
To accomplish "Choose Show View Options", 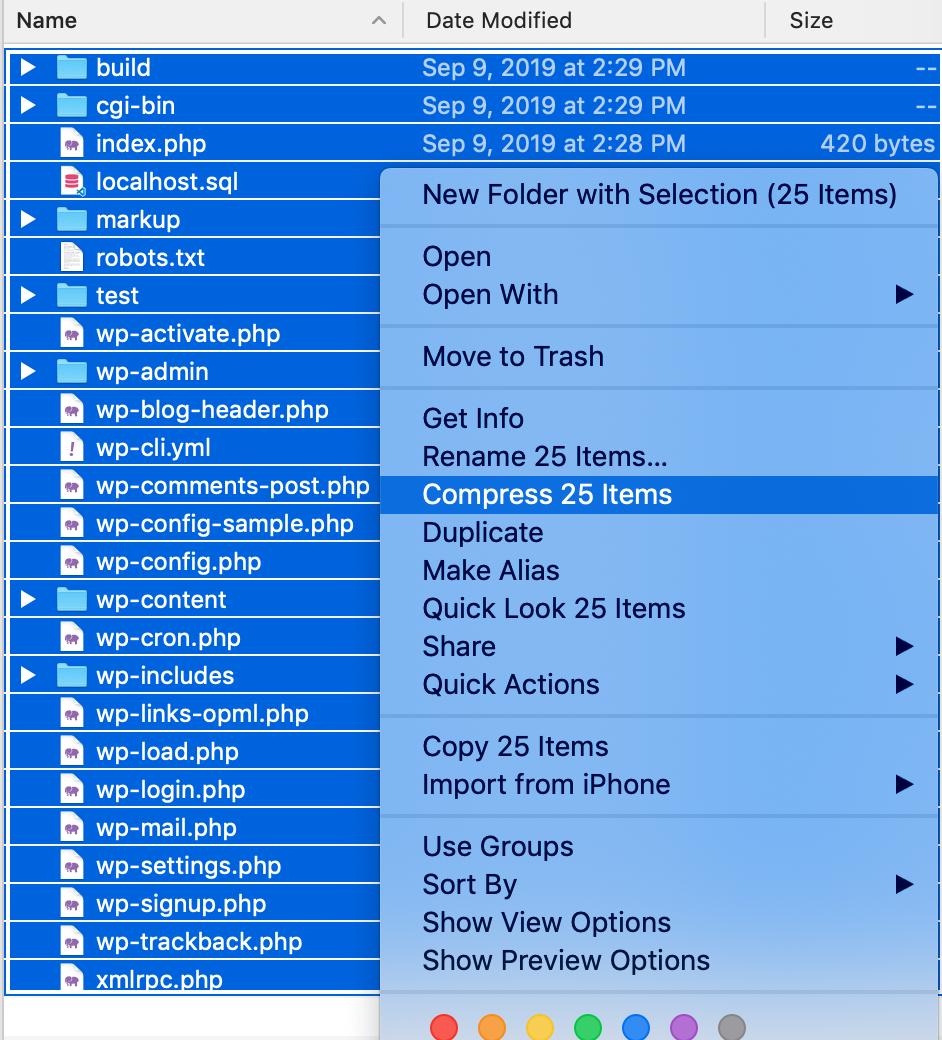I will tap(659, 923).
